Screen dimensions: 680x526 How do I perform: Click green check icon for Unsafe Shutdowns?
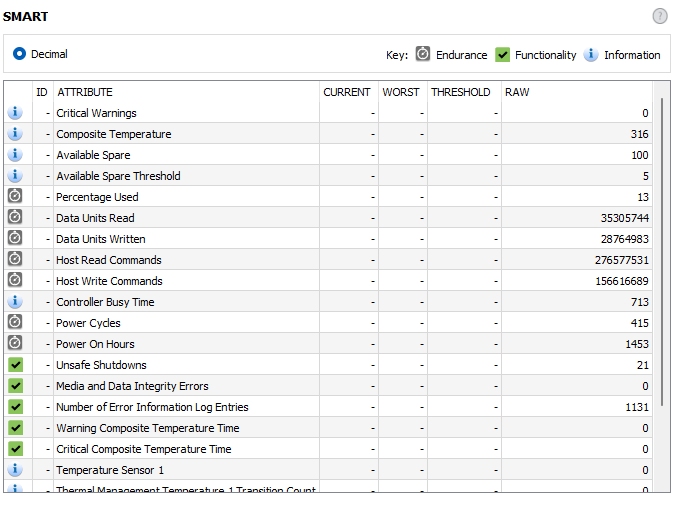(16, 365)
